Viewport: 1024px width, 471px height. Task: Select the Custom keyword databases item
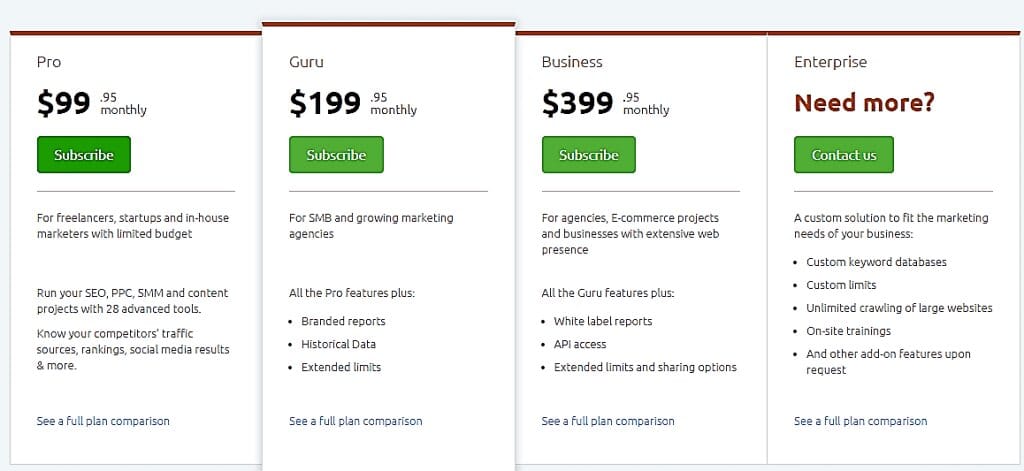pos(876,262)
